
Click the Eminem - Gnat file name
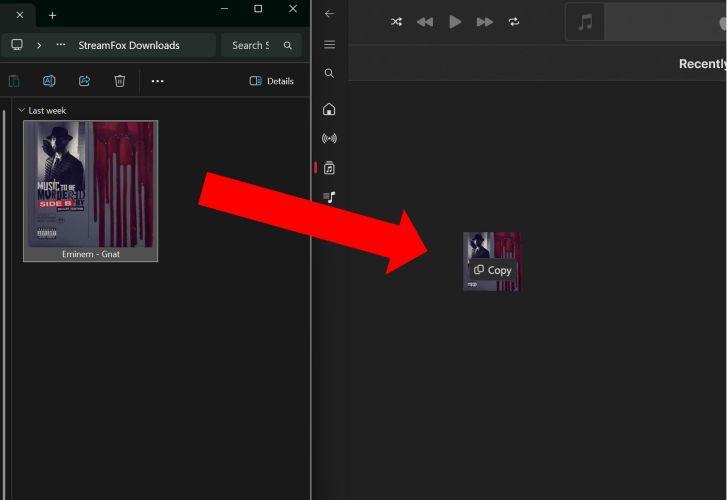(91, 254)
